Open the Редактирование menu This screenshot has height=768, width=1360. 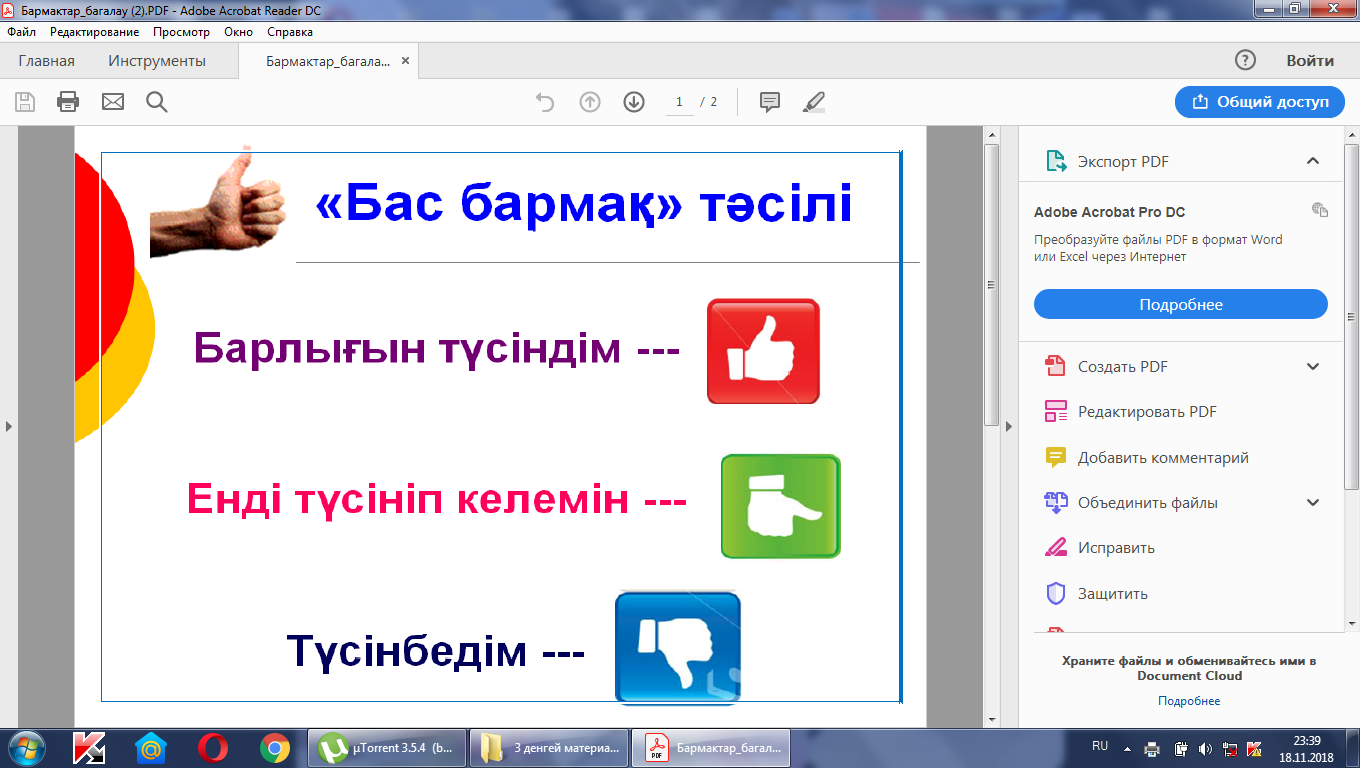[94, 32]
